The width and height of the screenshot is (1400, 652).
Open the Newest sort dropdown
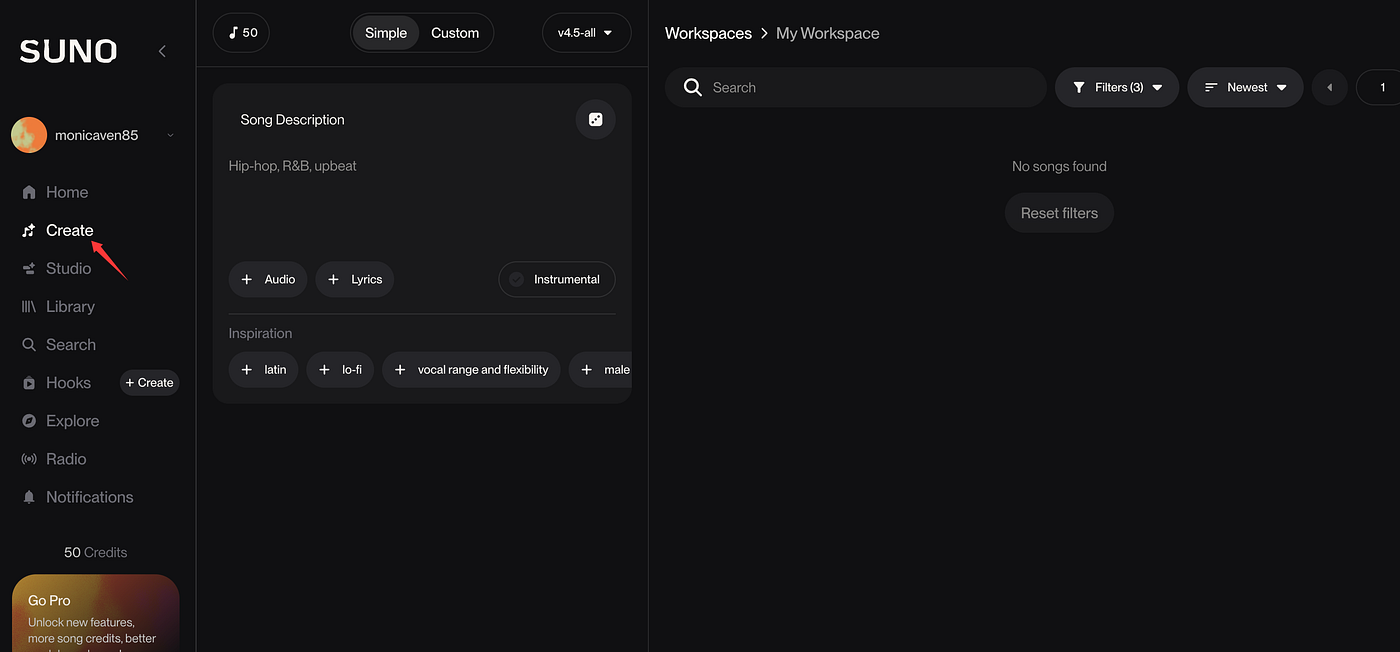pos(1245,88)
